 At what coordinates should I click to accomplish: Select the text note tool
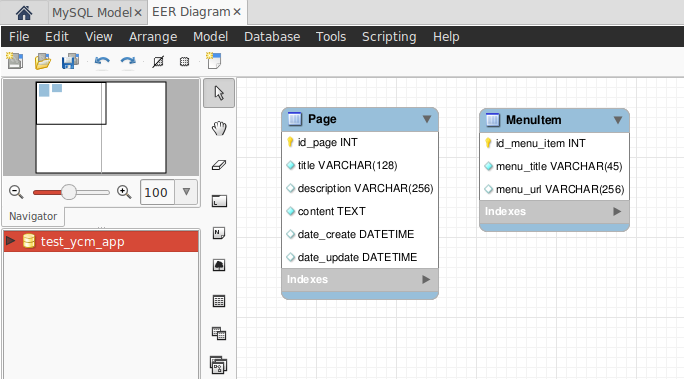point(219,233)
